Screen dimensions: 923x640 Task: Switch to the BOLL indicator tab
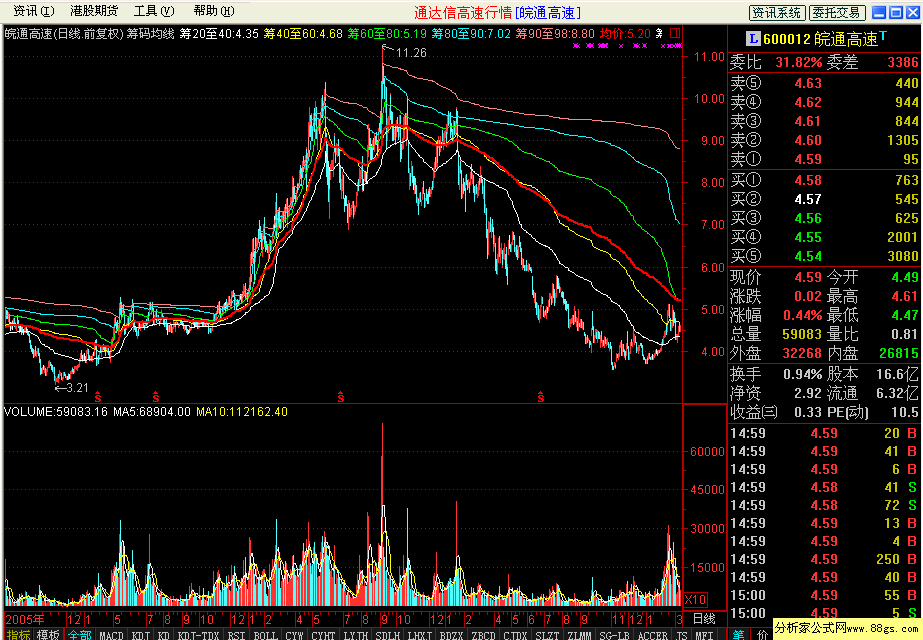265,635
